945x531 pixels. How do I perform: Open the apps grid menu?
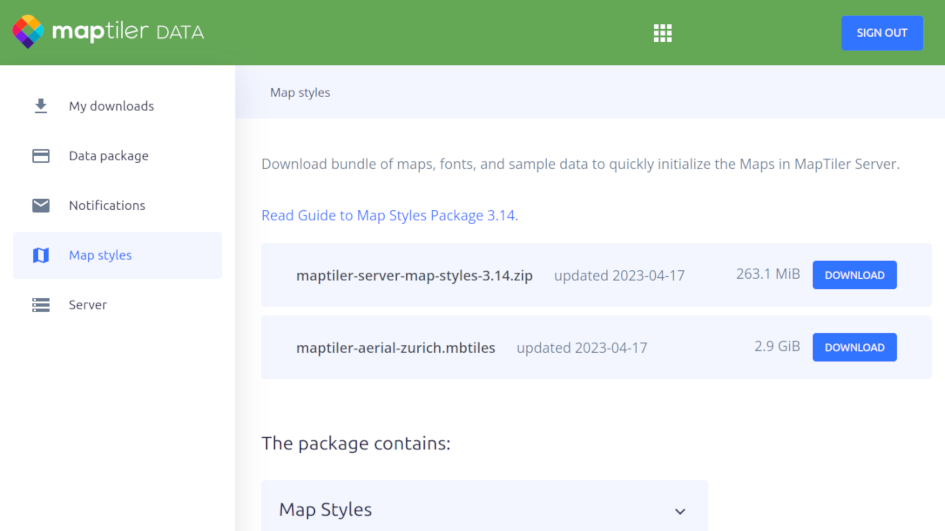663,33
